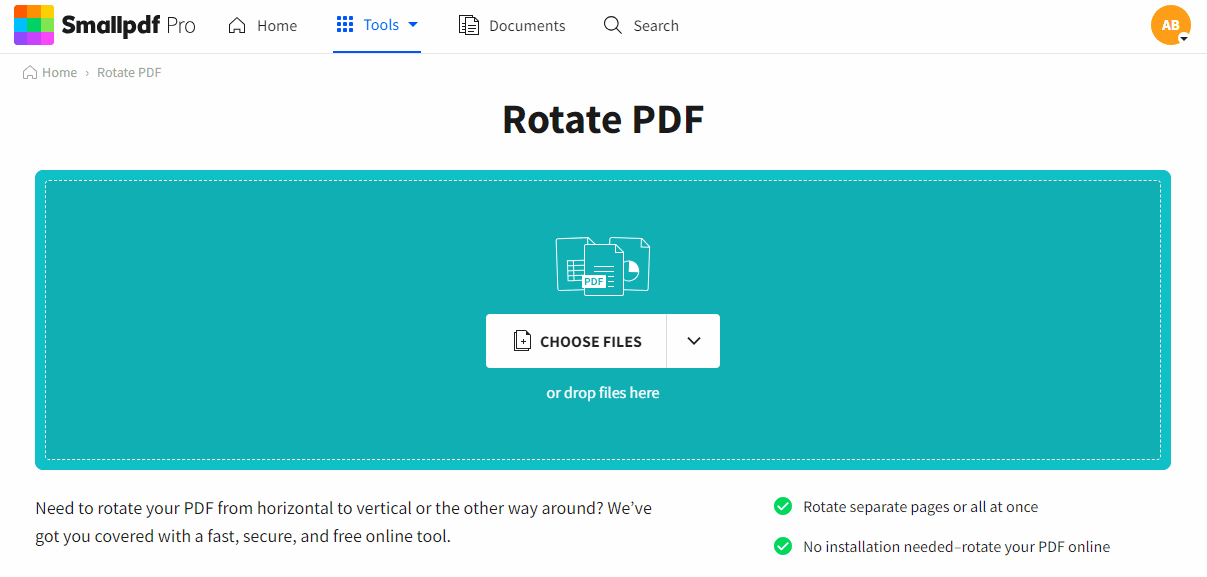Expand the Tools dropdown menu
Screen dimensions: 1207x577
pos(412,25)
